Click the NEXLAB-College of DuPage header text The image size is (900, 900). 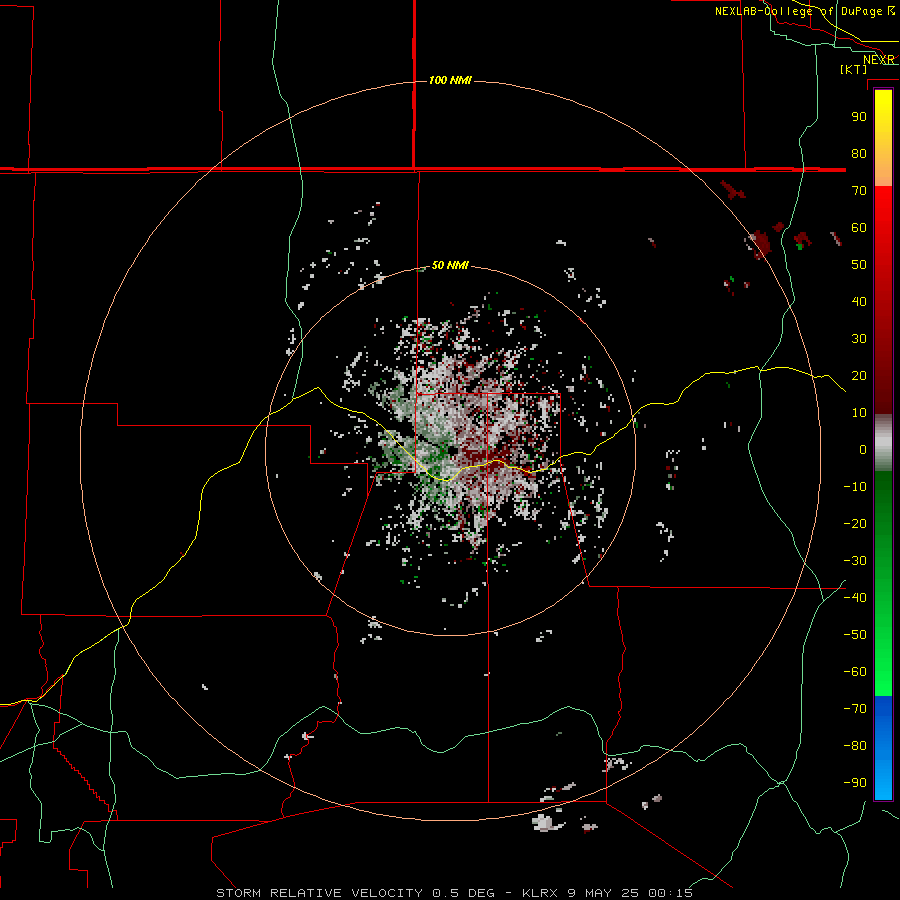tap(804, 11)
